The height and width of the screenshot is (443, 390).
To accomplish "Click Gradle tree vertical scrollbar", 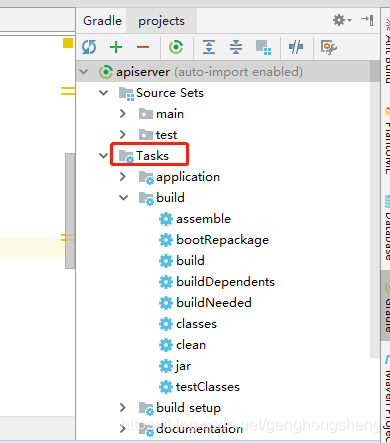I will pos(375,210).
